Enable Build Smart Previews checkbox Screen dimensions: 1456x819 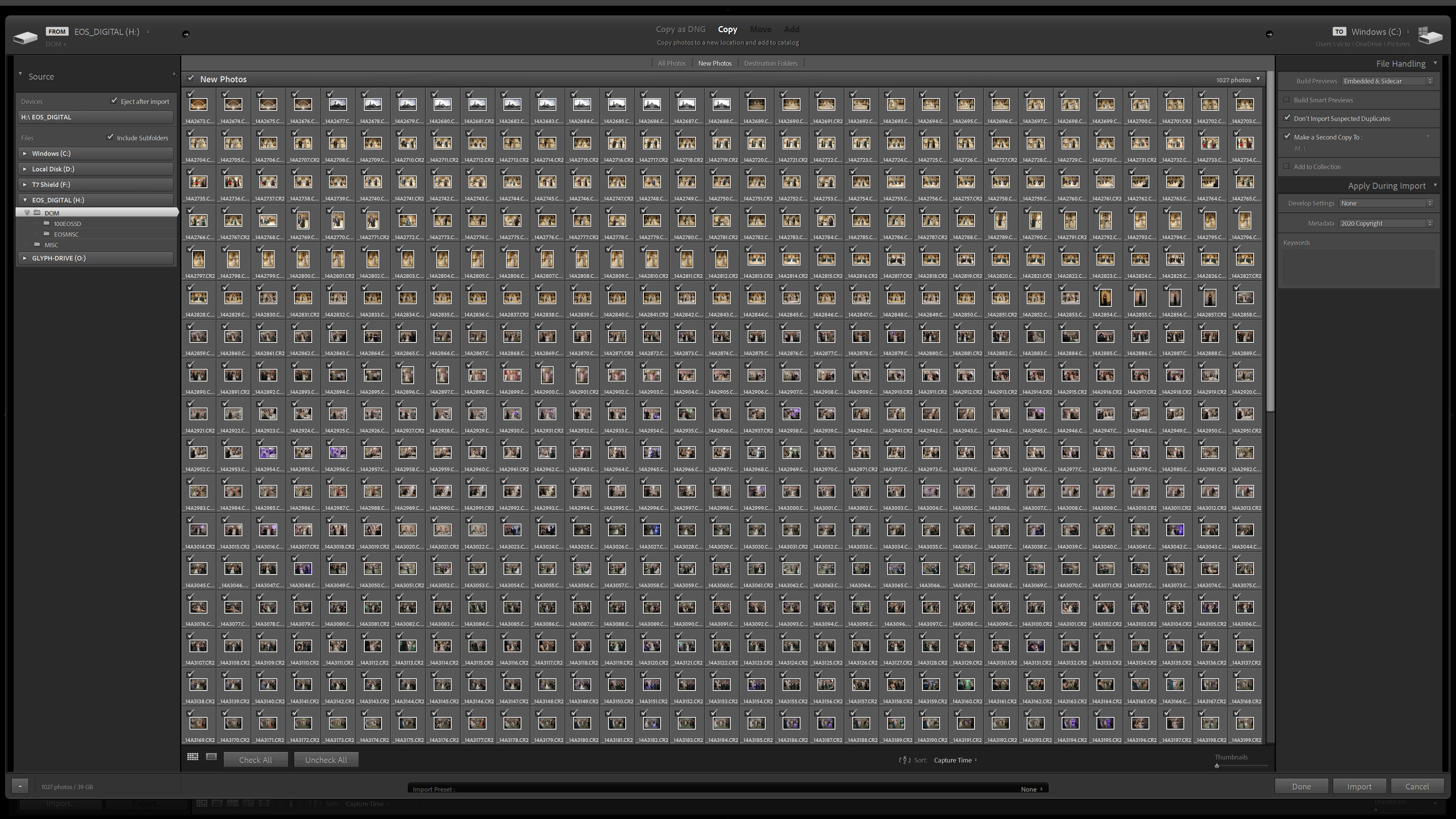coord(1287,100)
